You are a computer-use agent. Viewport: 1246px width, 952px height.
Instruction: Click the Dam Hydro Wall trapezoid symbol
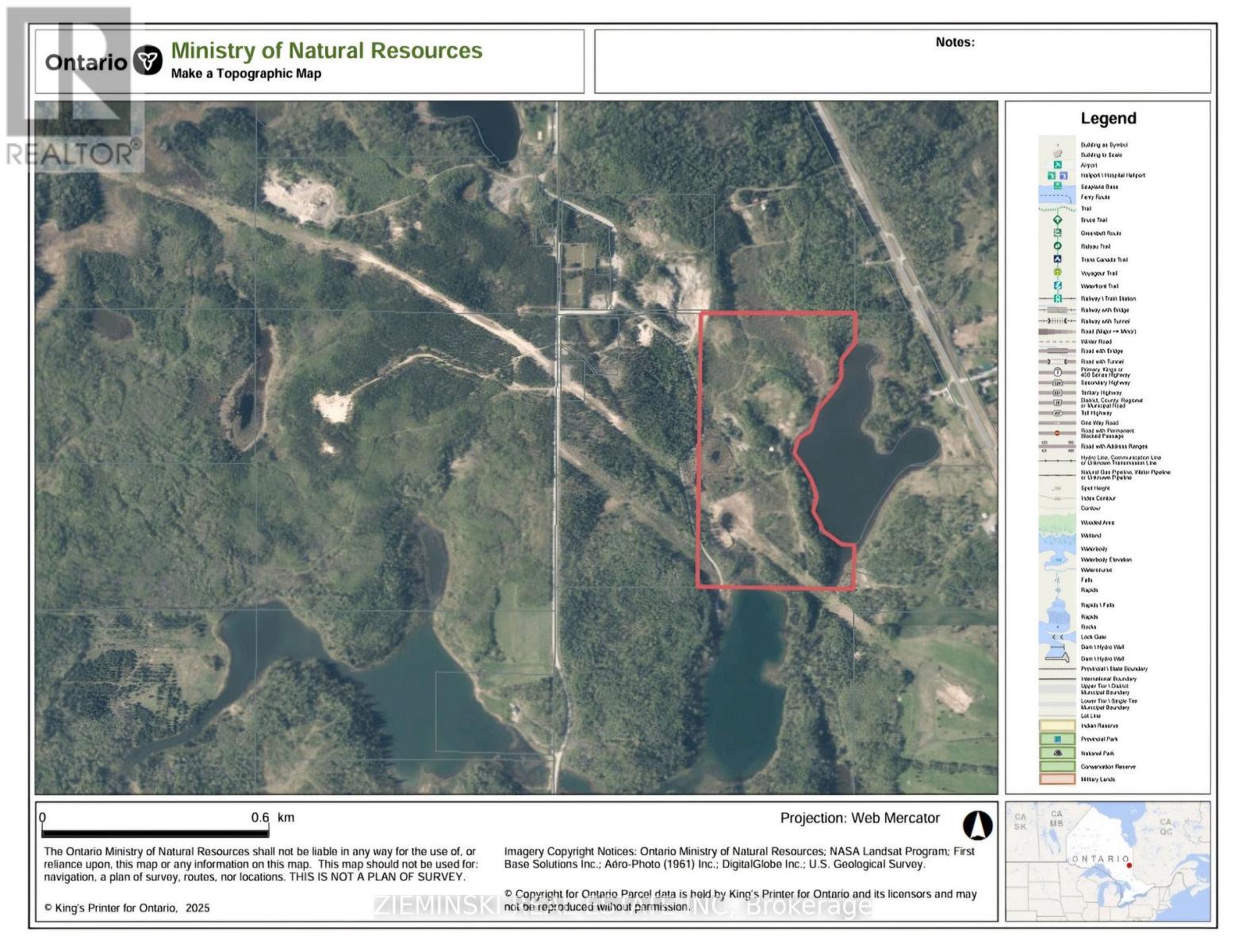click(1057, 658)
